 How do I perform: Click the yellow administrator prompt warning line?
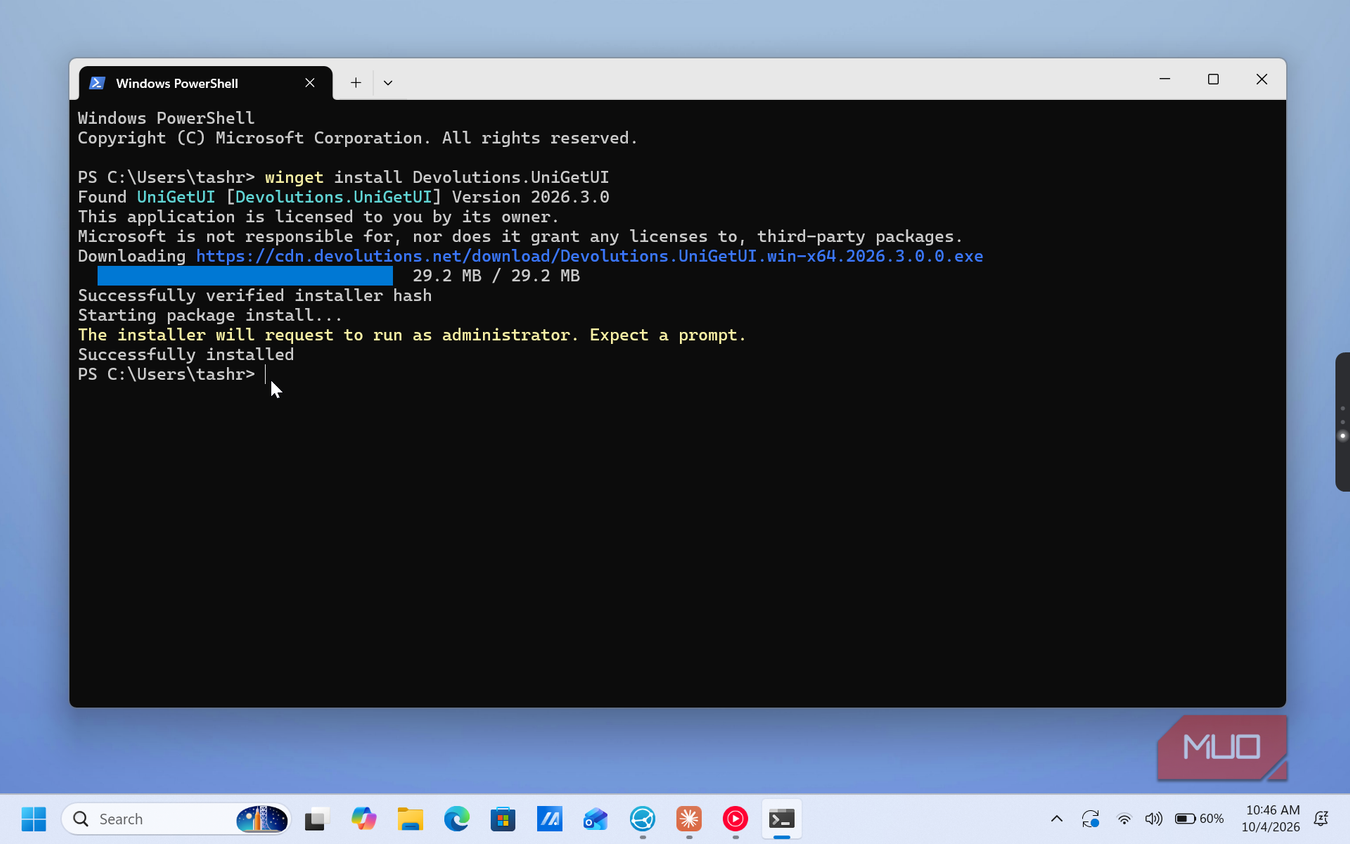click(x=412, y=335)
